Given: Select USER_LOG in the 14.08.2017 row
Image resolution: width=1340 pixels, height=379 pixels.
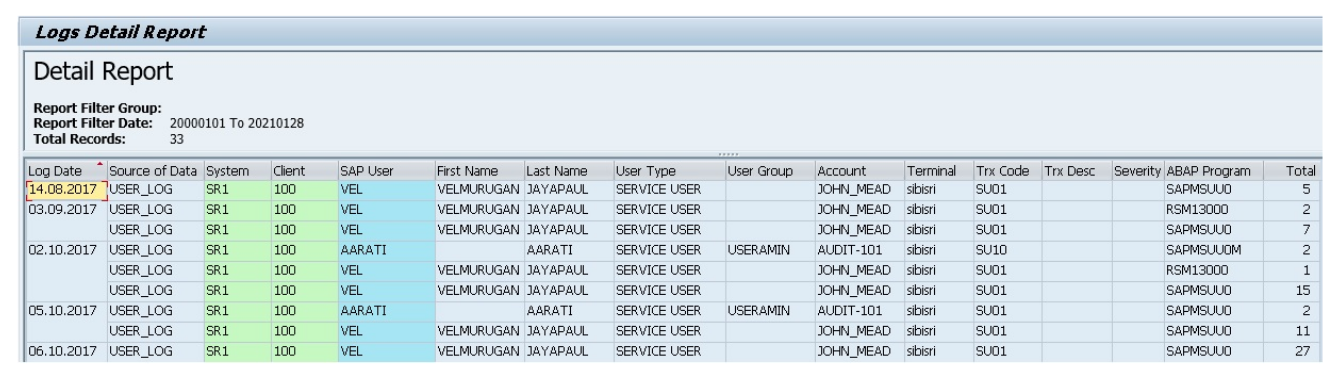Looking at the screenshot, I should click(155, 189).
